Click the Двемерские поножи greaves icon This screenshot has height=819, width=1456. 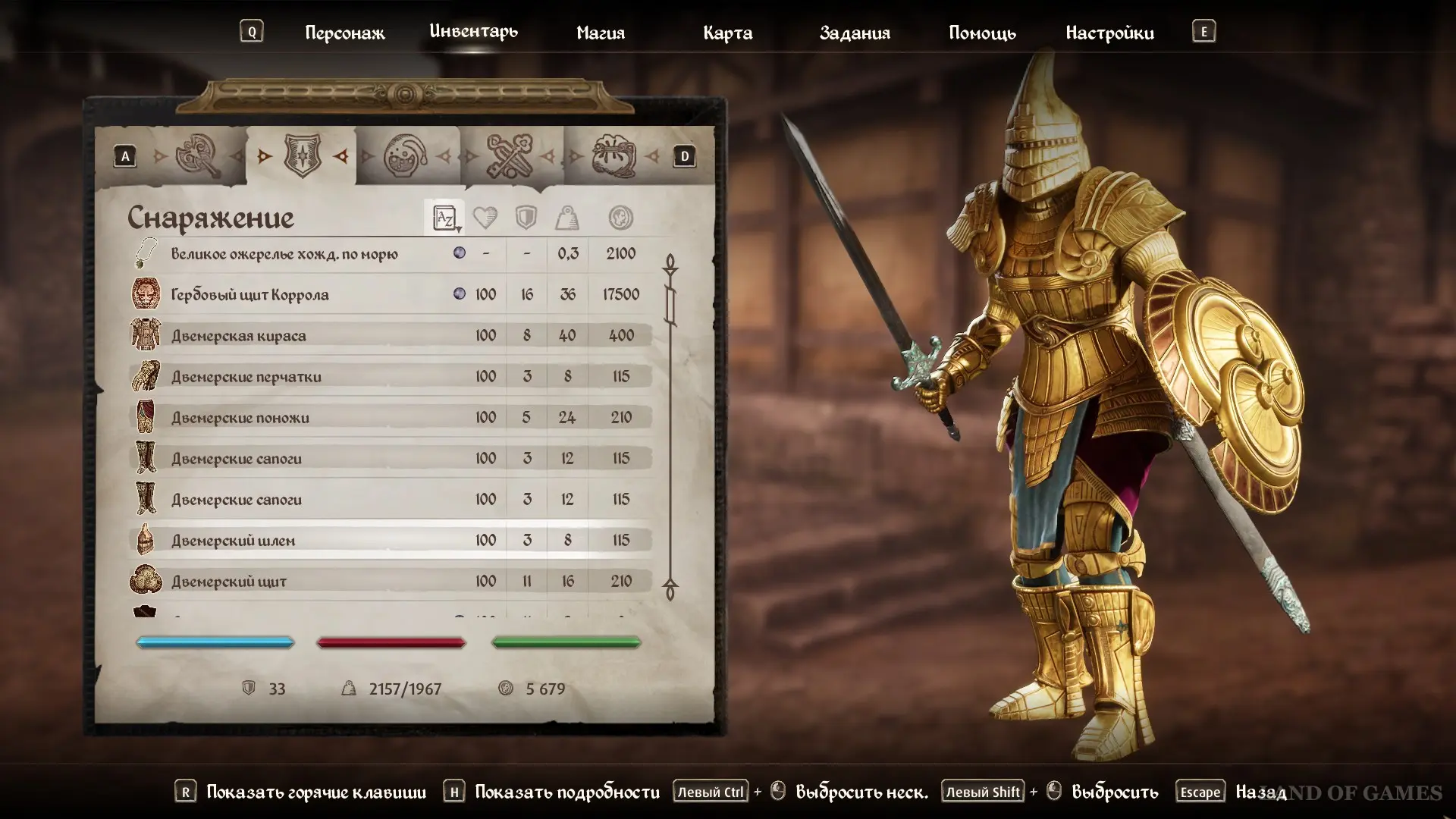point(146,417)
